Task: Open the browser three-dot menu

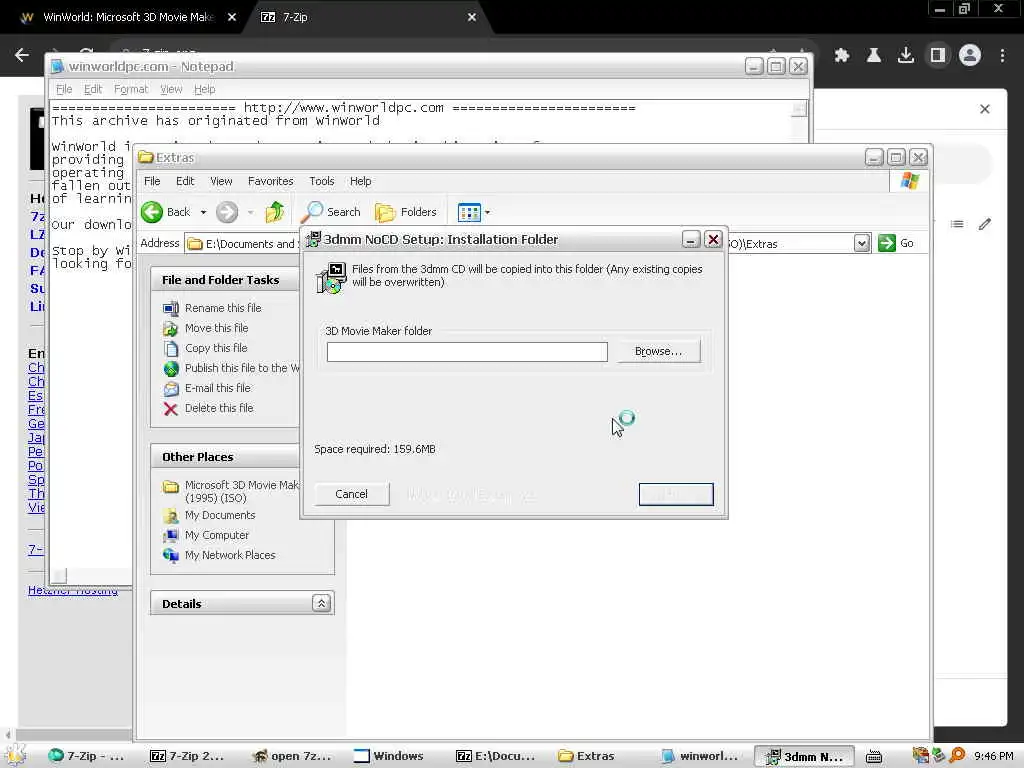Action: click(1002, 56)
